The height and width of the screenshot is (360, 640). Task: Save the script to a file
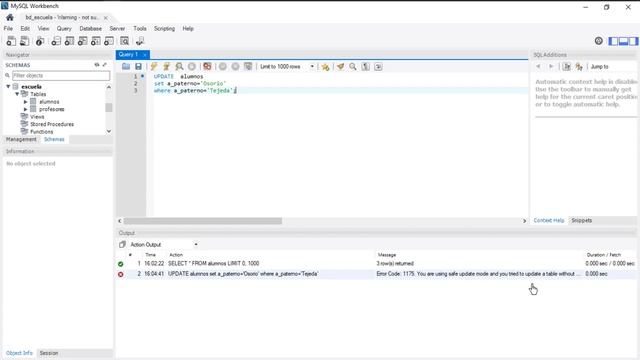pyautogui.click(x=138, y=67)
